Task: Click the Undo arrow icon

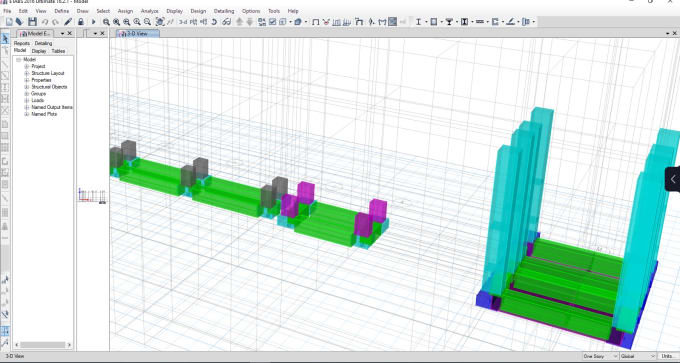Action: click(x=45, y=22)
